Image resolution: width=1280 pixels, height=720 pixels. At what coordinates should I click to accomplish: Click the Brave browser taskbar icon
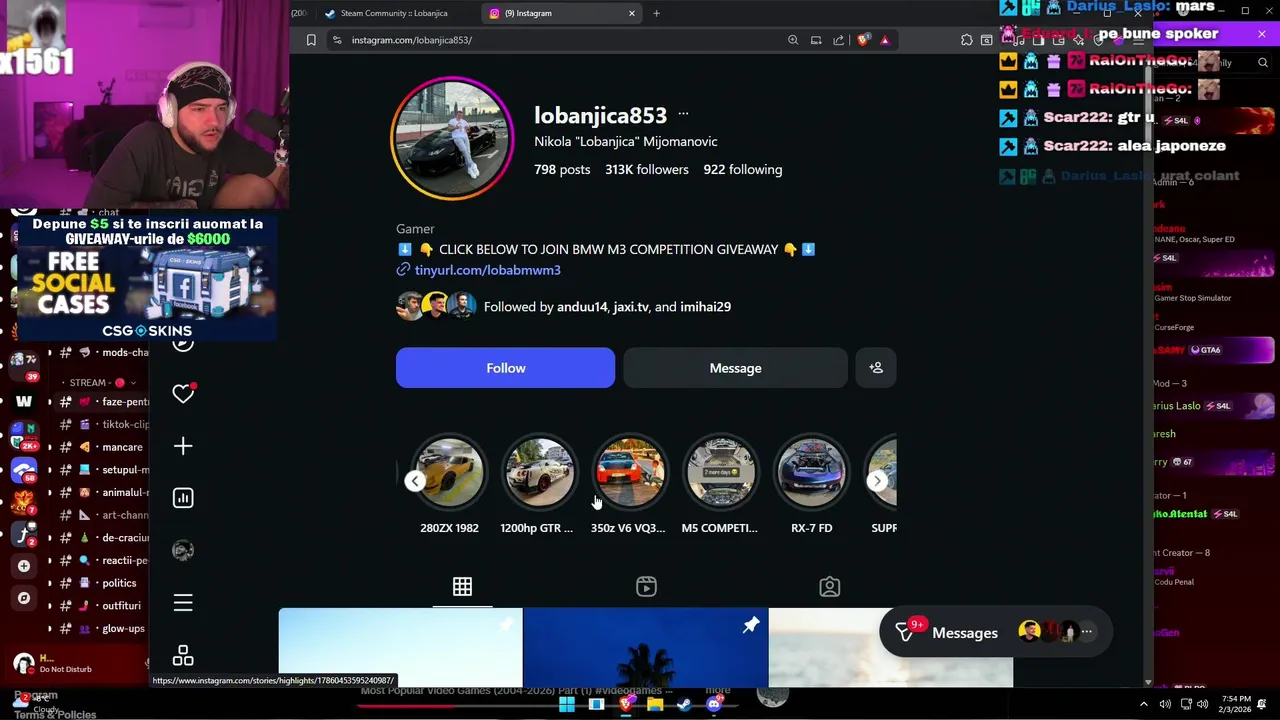point(626,704)
